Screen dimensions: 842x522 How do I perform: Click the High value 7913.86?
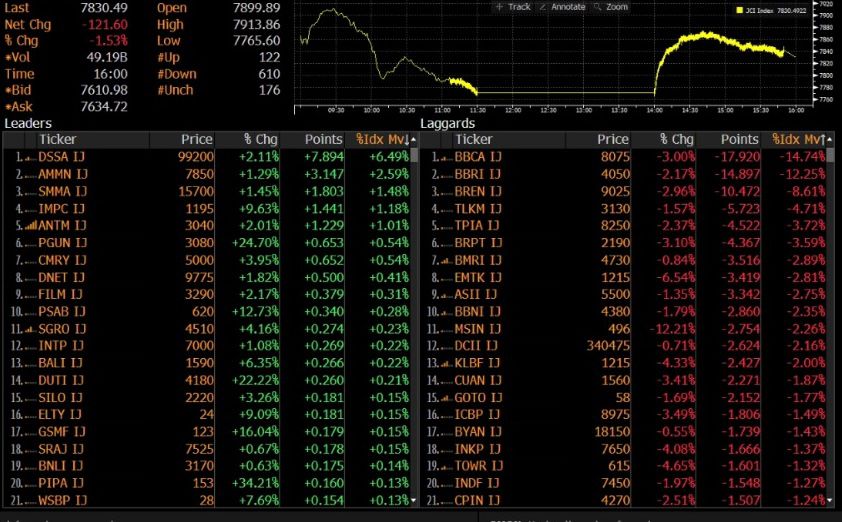point(256,25)
